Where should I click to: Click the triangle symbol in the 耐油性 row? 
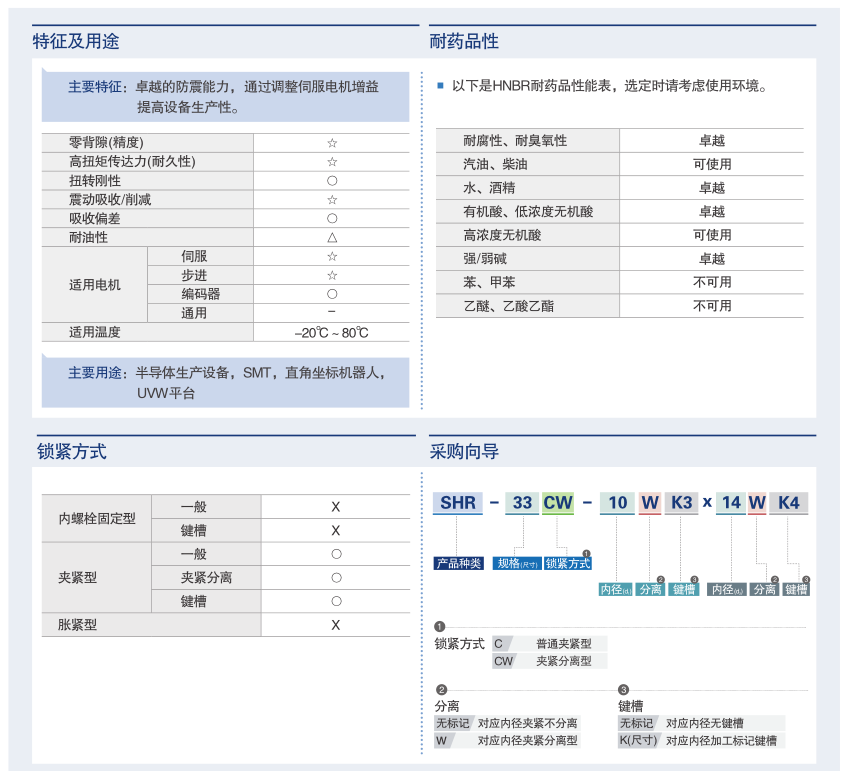[x=332, y=238]
